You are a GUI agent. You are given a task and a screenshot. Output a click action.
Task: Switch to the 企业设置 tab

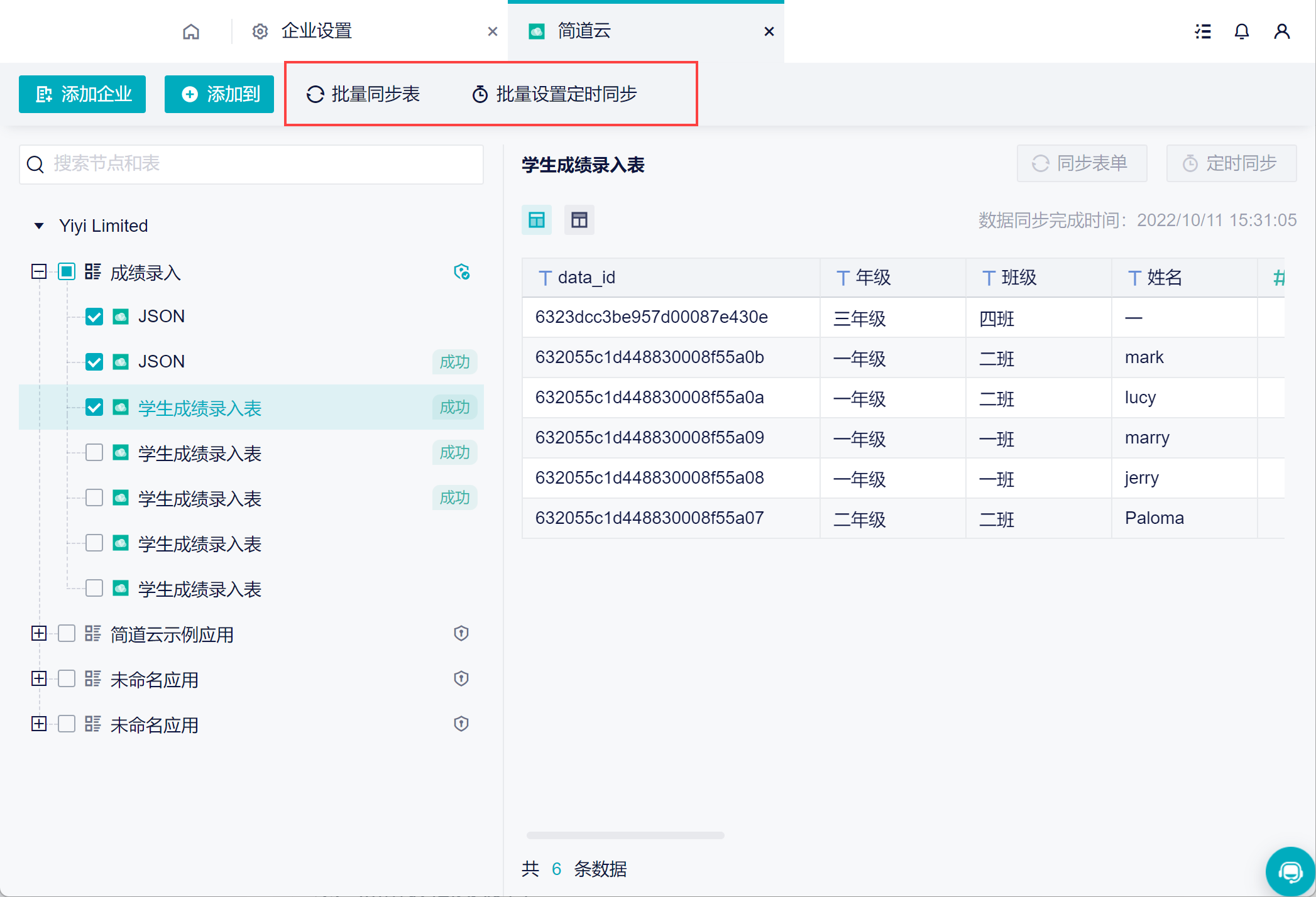tap(316, 31)
